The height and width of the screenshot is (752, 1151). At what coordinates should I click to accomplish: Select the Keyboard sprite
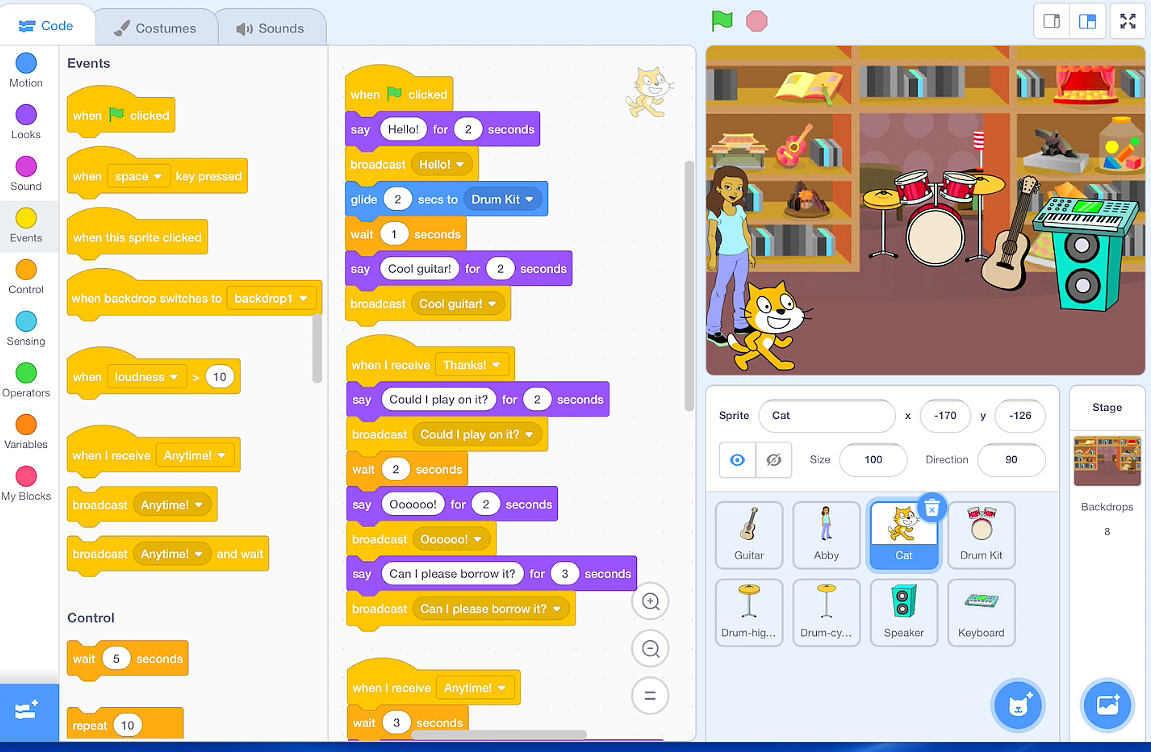pos(981,612)
